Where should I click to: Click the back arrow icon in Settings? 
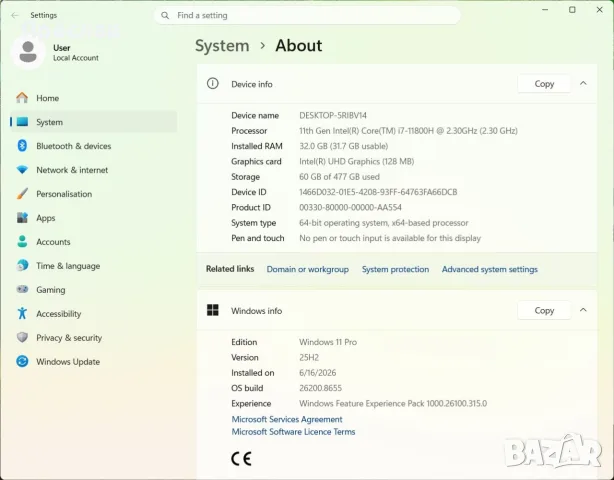coord(15,15)
